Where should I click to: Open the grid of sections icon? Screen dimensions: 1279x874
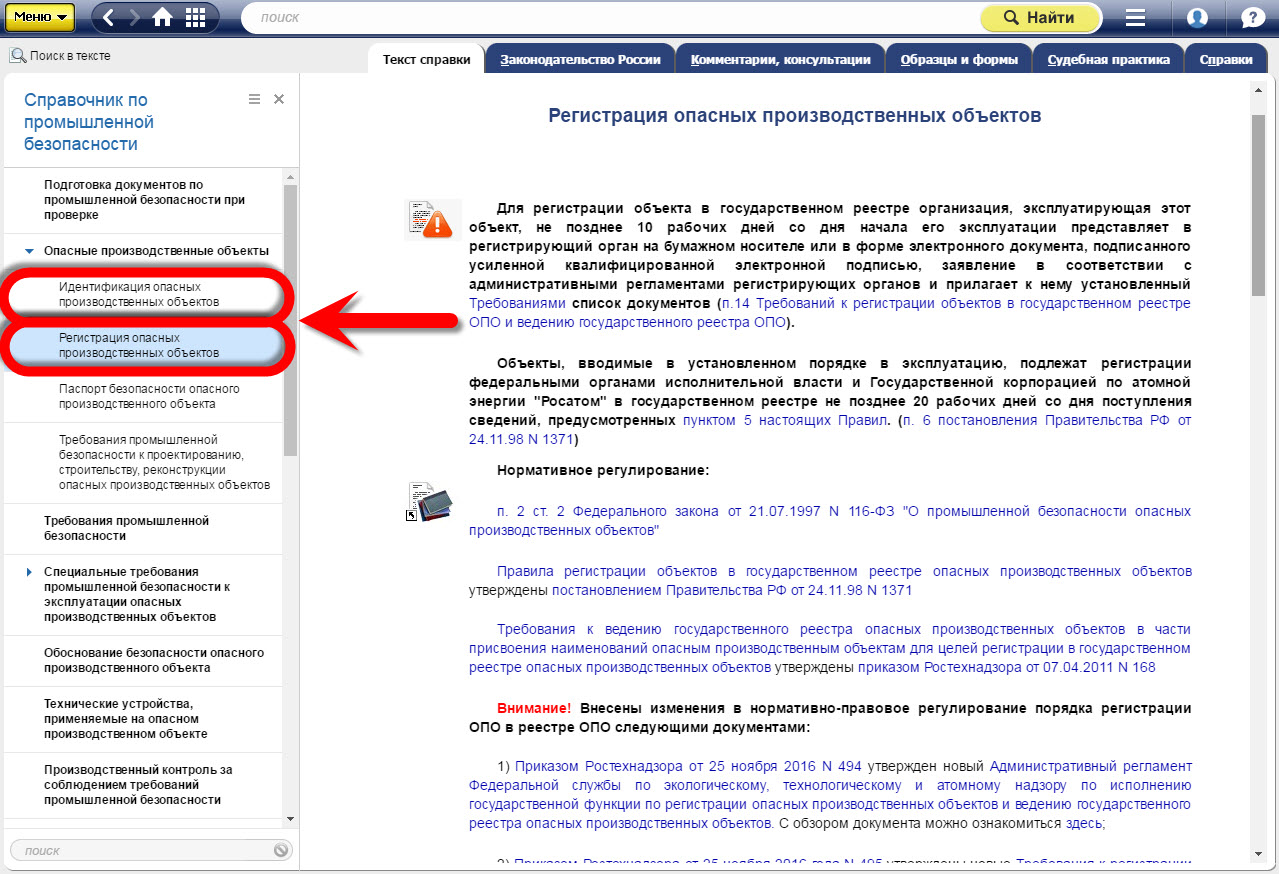click(x=195, y=17)
